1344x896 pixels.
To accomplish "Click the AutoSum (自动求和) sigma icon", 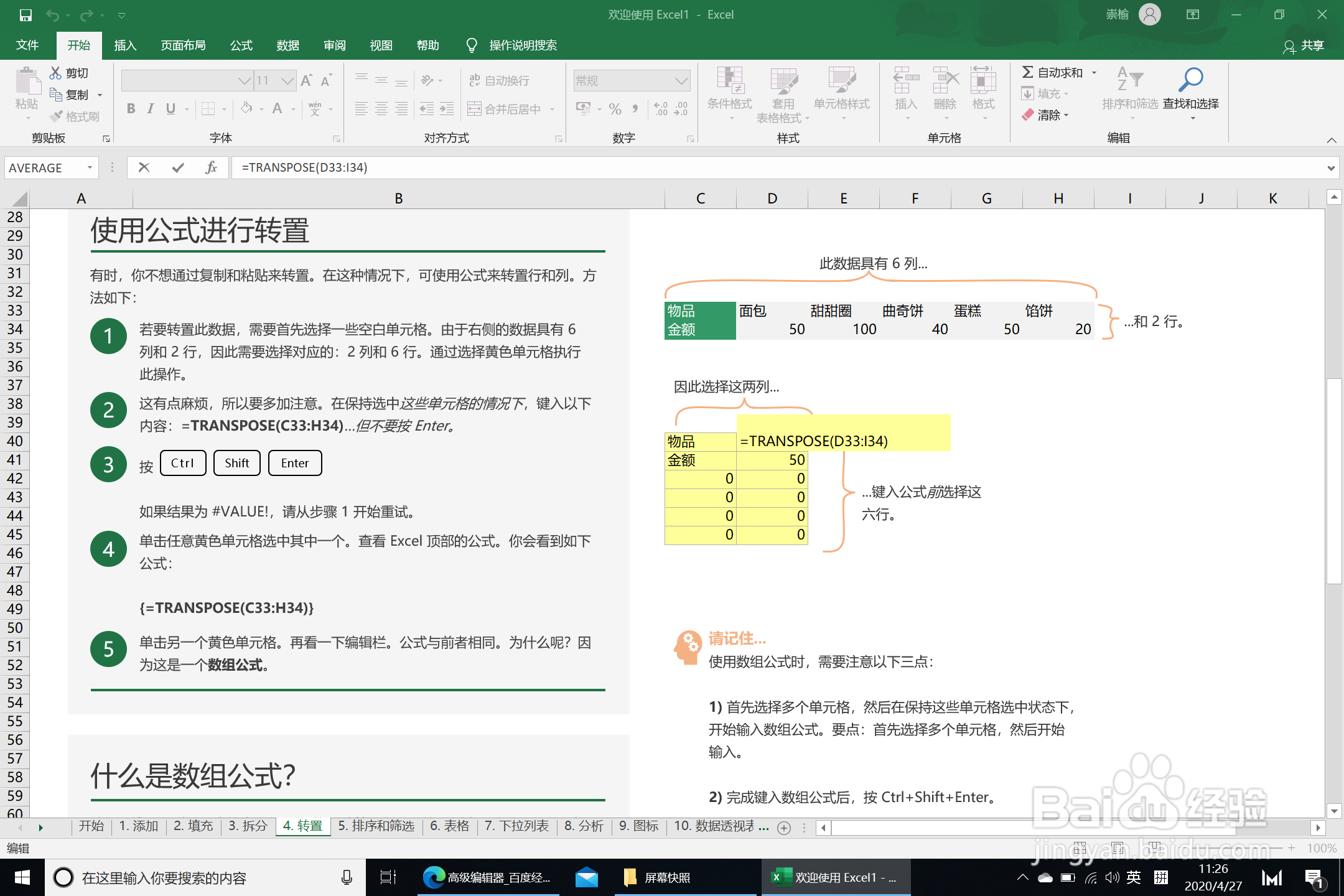I will [1028, 72].
